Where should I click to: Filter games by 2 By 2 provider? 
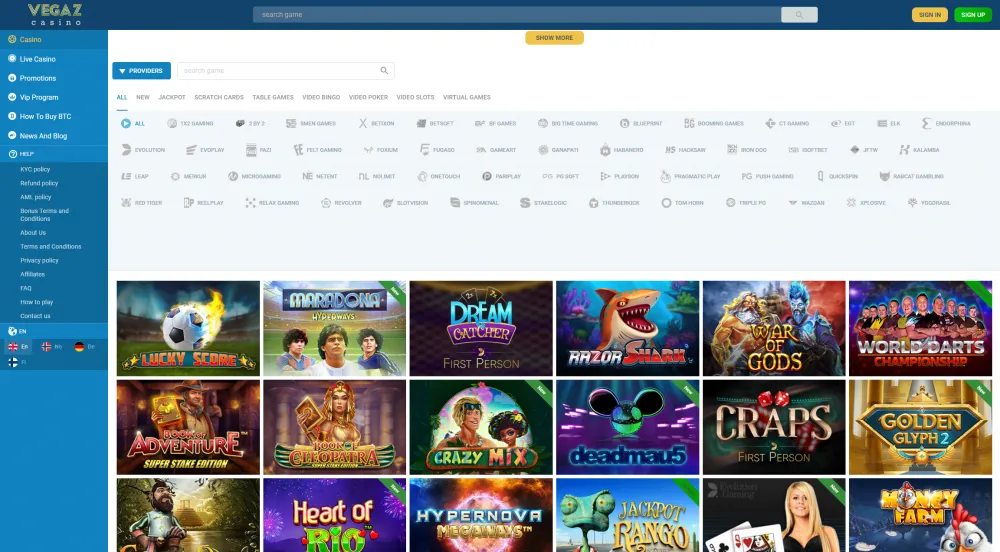(x=250, y=124)
